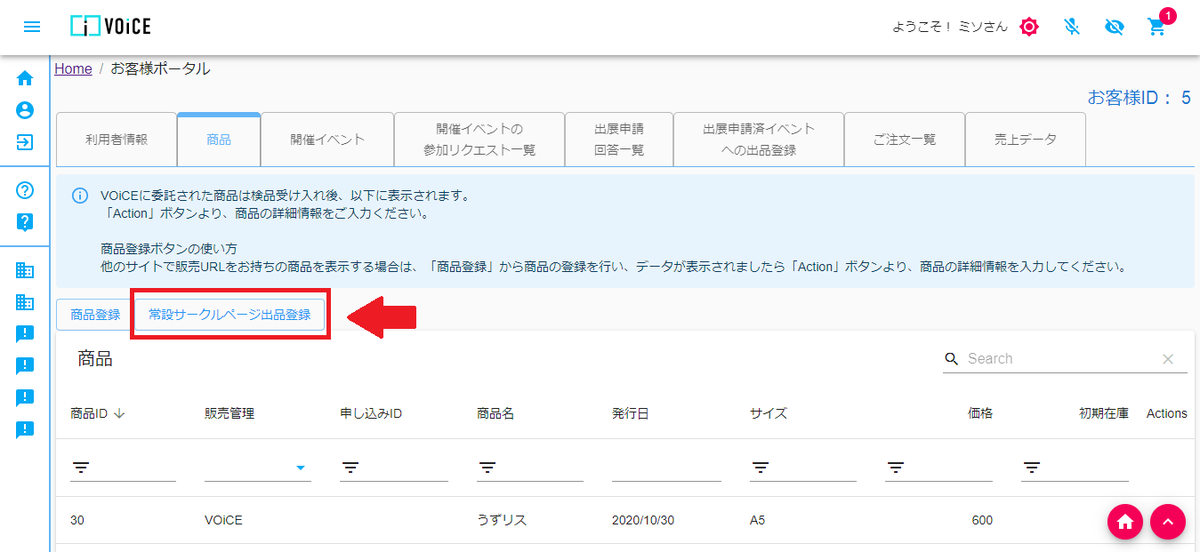
Task: Switch to the 開催イベント tab
Action: pos(327,140)
